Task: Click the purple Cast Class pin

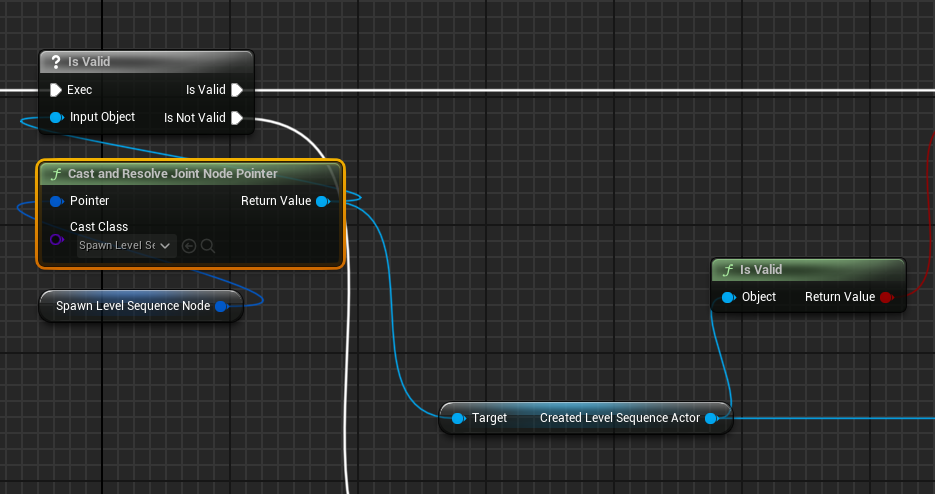Action: coord(56,239)
